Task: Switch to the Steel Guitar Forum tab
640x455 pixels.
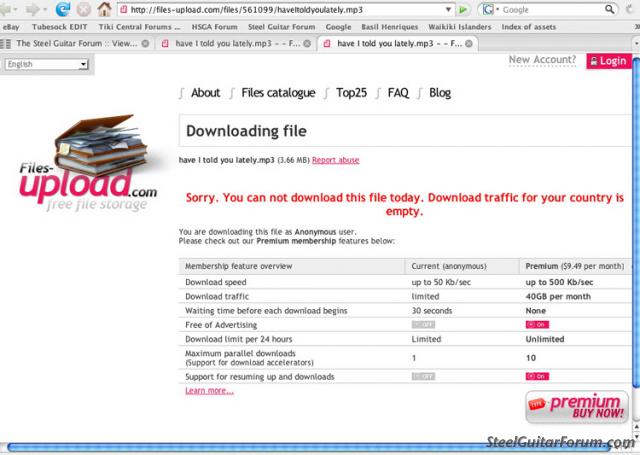Action: pos(75,44)
